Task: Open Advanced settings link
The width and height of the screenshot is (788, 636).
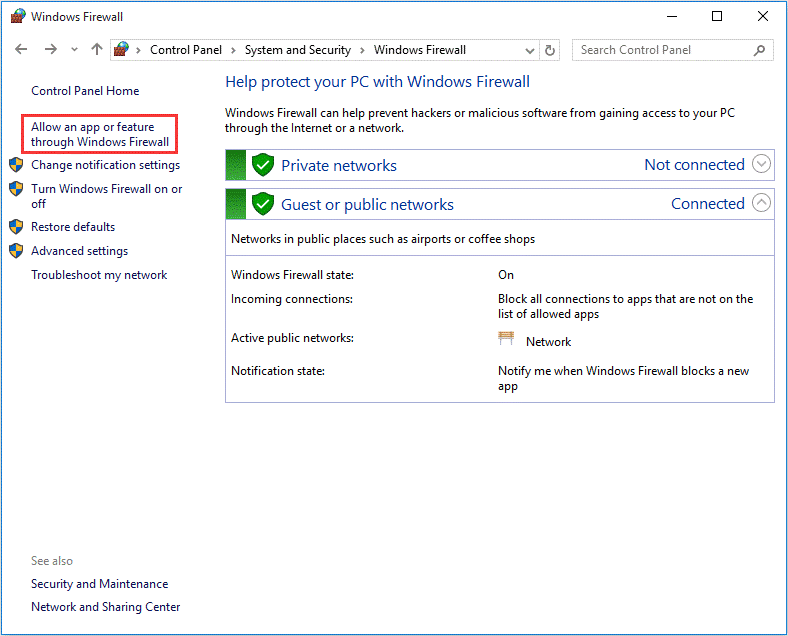Action: (x=79, y=251)
